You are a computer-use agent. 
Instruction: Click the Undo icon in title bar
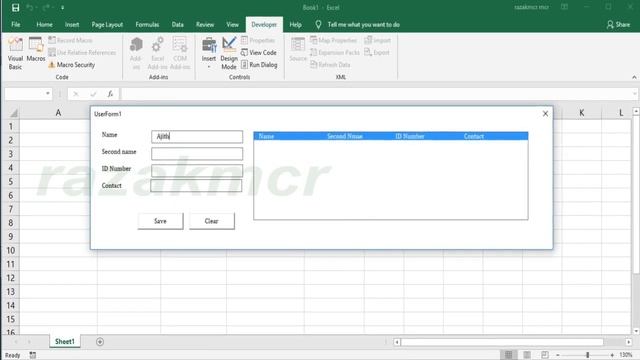pyautogui.click(x=30, y=8)
